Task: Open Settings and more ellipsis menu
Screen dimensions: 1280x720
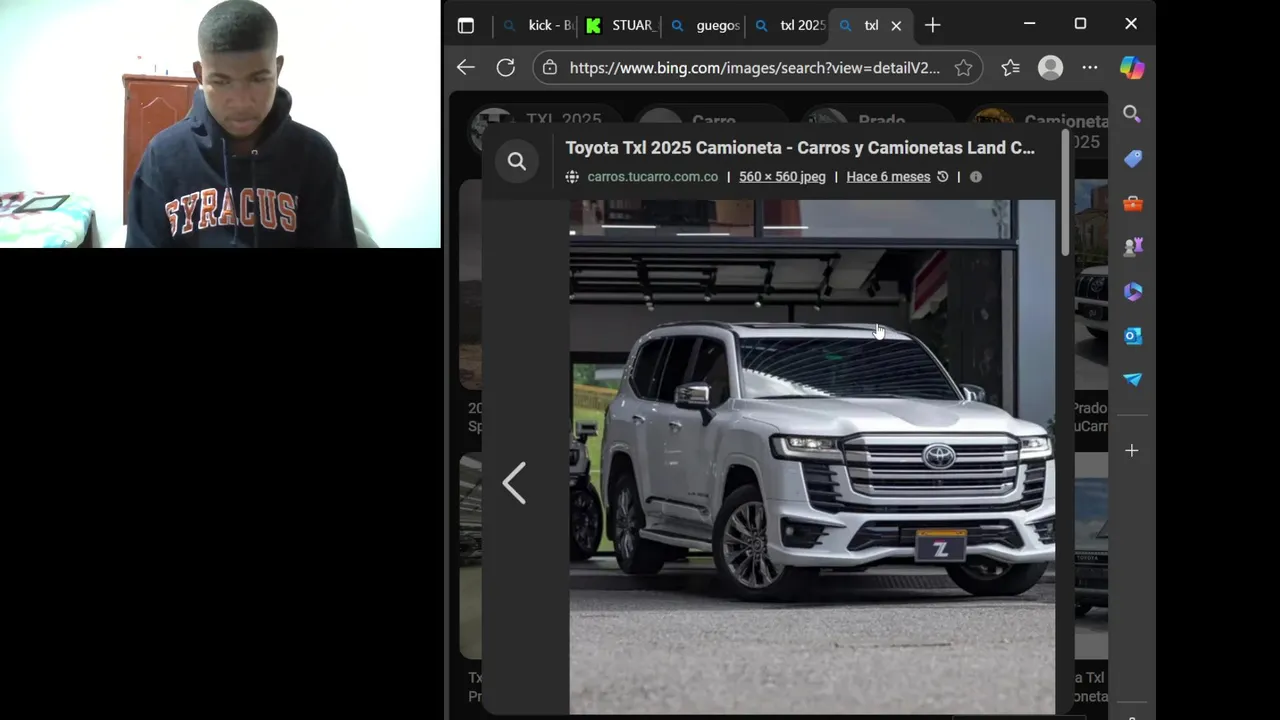Action: 1090,68
